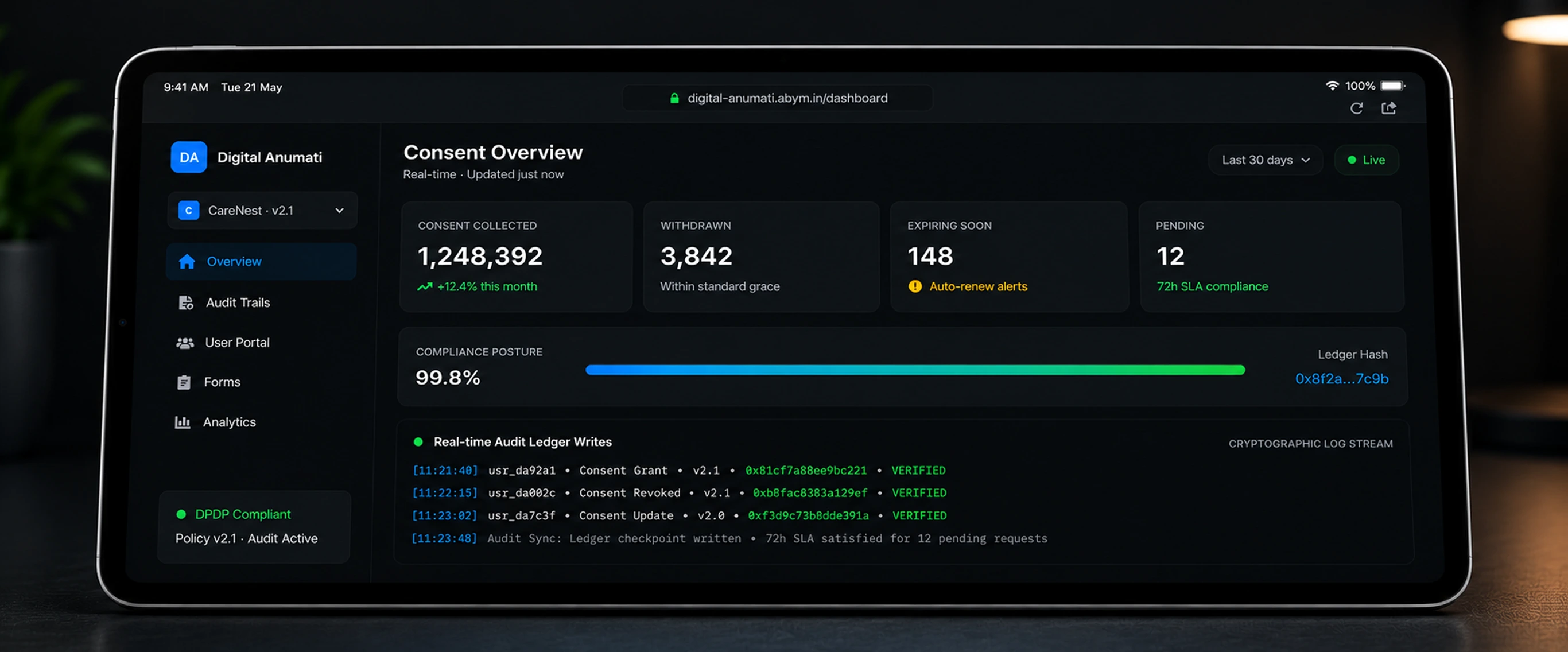
Task: Open the Withdrawn card
Action: coord(761,257)
